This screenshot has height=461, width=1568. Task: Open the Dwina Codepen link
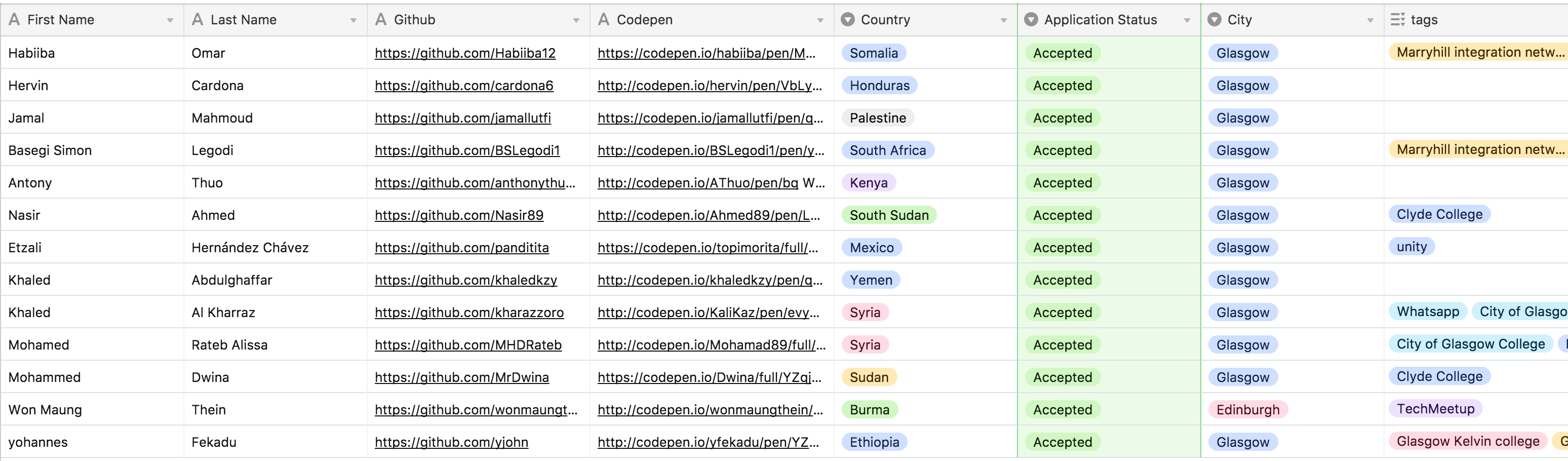[x=709, y=377]
